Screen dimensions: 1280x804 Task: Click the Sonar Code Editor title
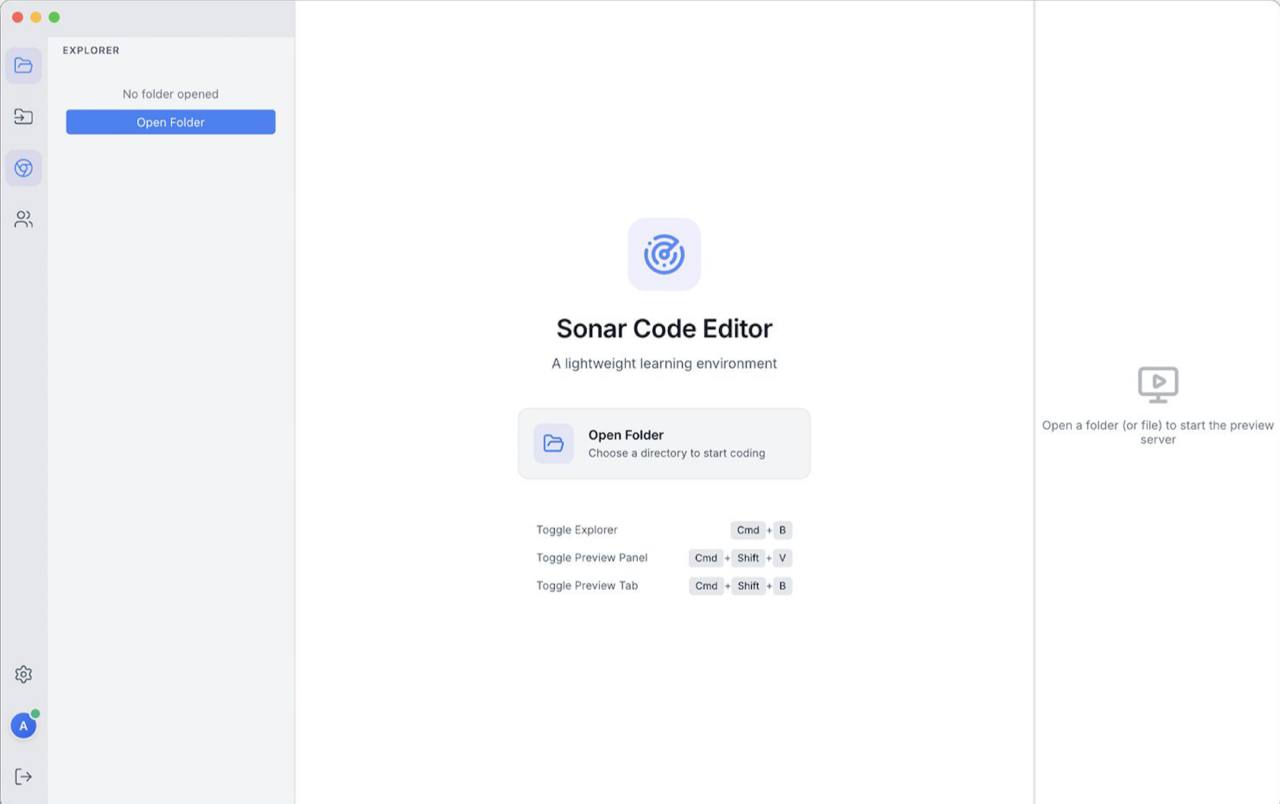click(x=664, y=328)
